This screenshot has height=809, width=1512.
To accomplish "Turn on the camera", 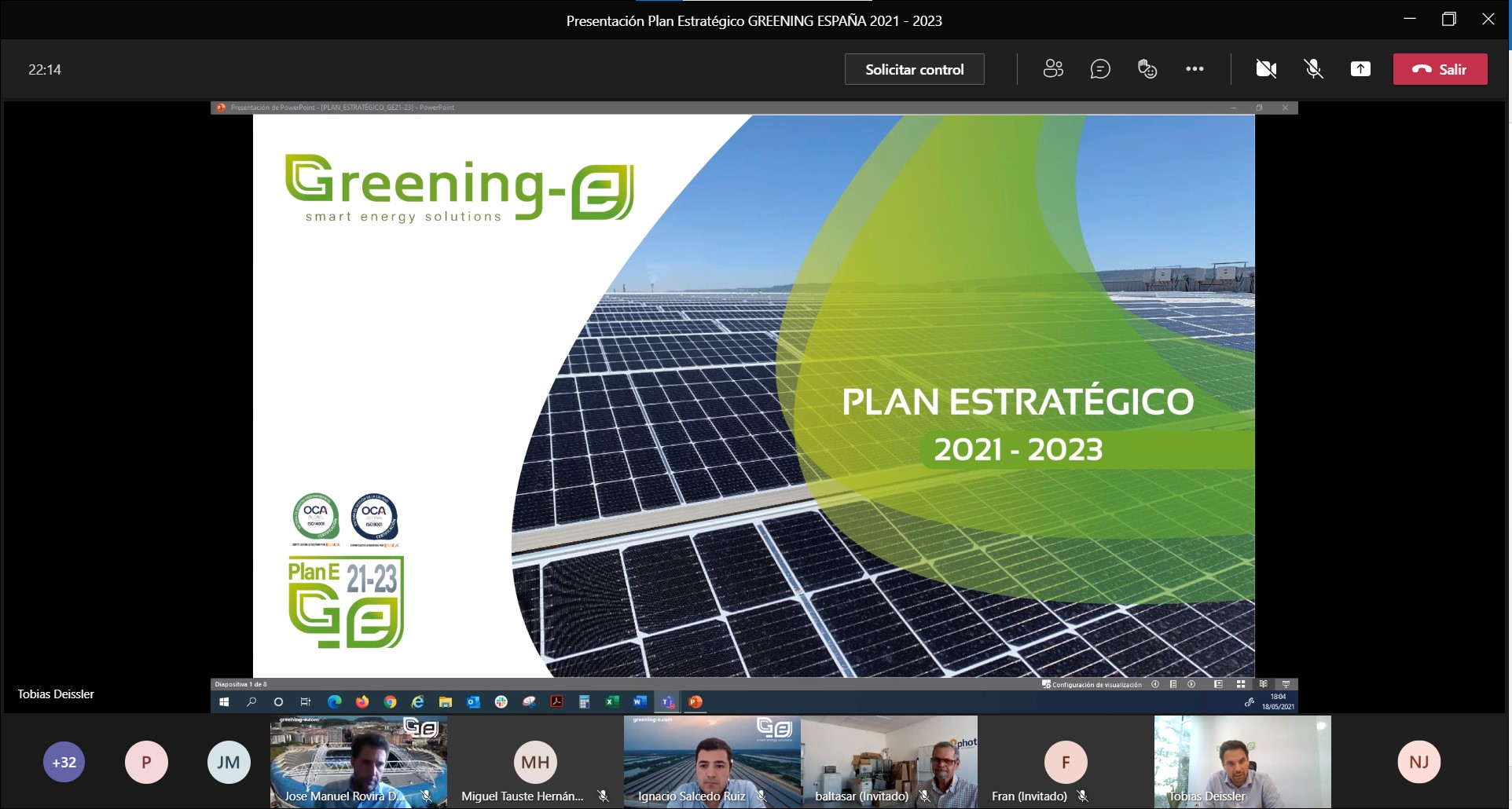I will 1266,69.
